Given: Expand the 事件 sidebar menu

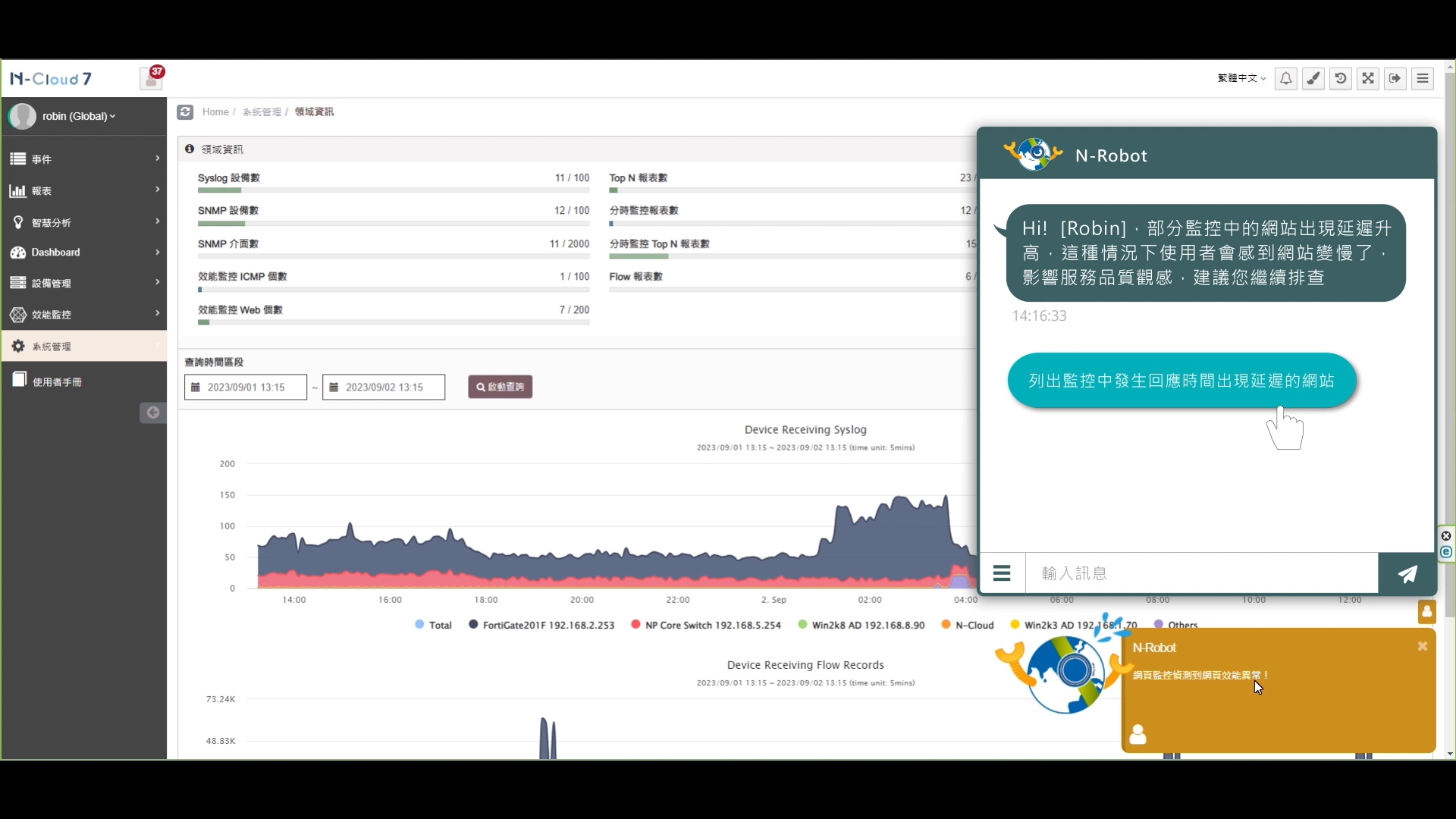Looking at the screenshot, I should [83, 159].
